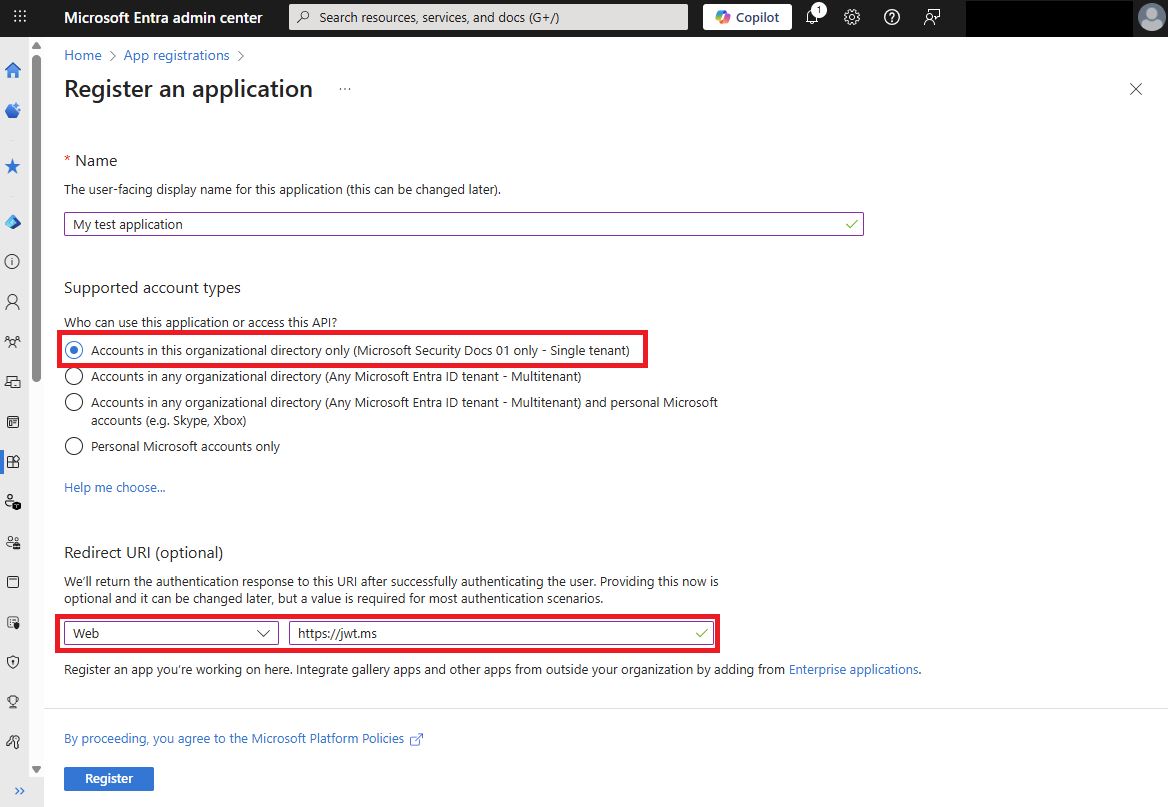Click the sidebar scroll up arrow
The image size is (1168, 807).
(x=36, y=45)
